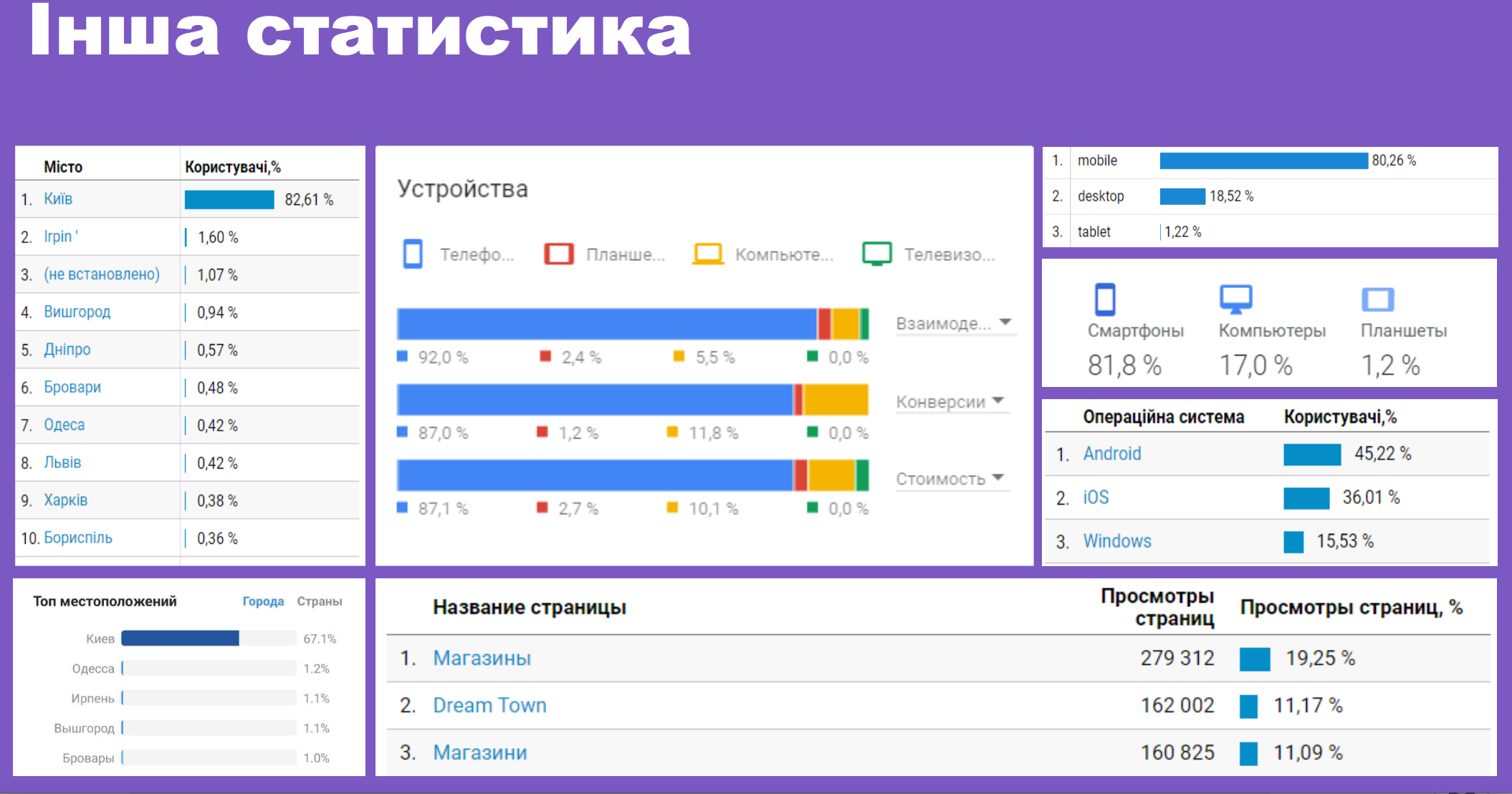Click the iOS operating system link

pyautogui.click(x=1096, y=497)
